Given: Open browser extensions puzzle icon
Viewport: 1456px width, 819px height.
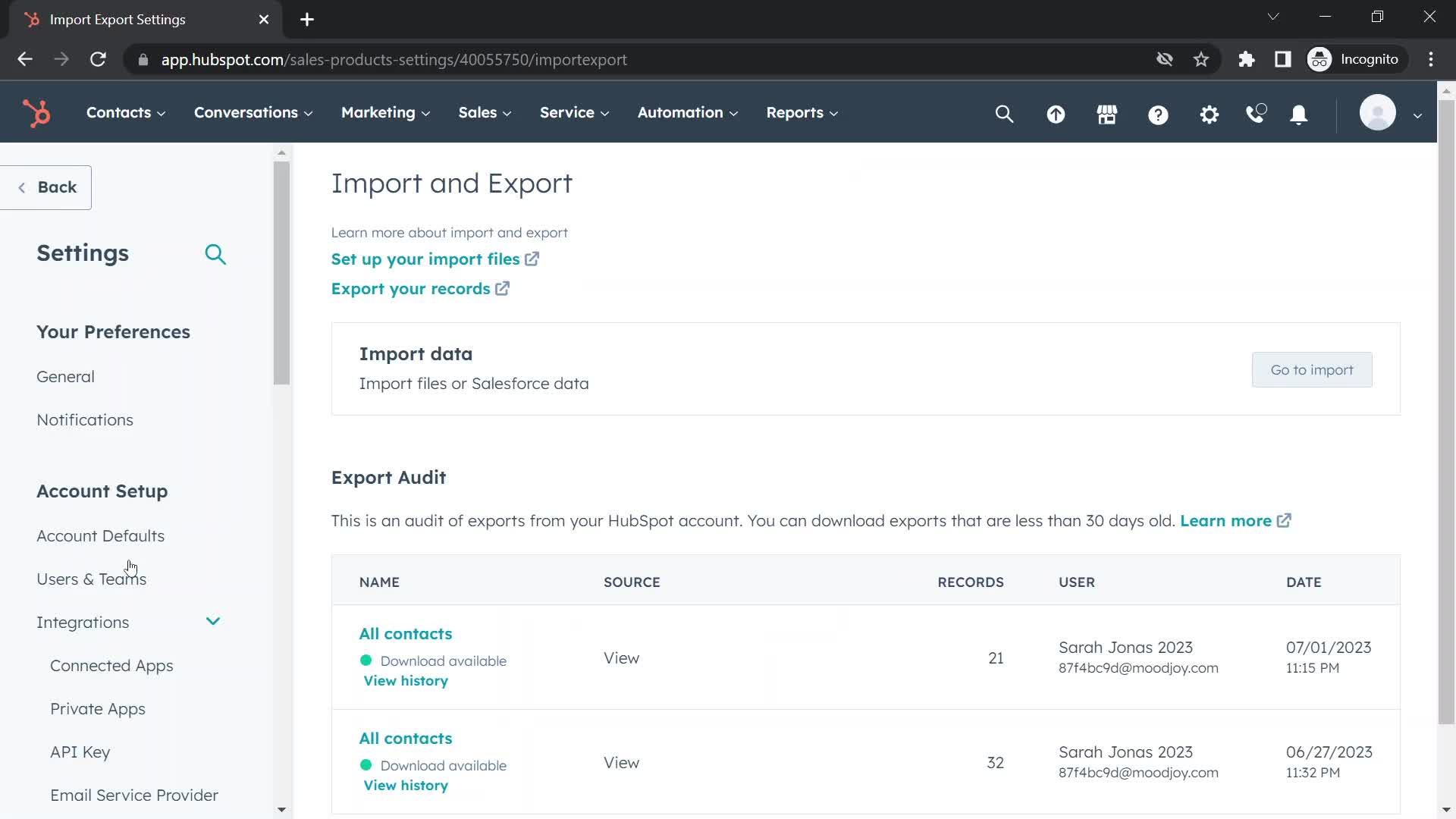Looking at the screenshot, I should click(1247, 59).
